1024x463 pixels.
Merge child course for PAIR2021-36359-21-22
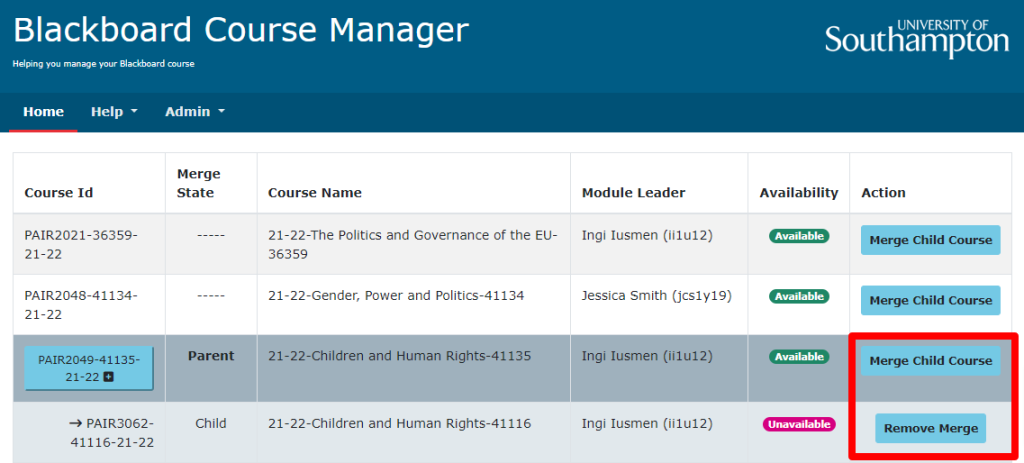point(931,240)
